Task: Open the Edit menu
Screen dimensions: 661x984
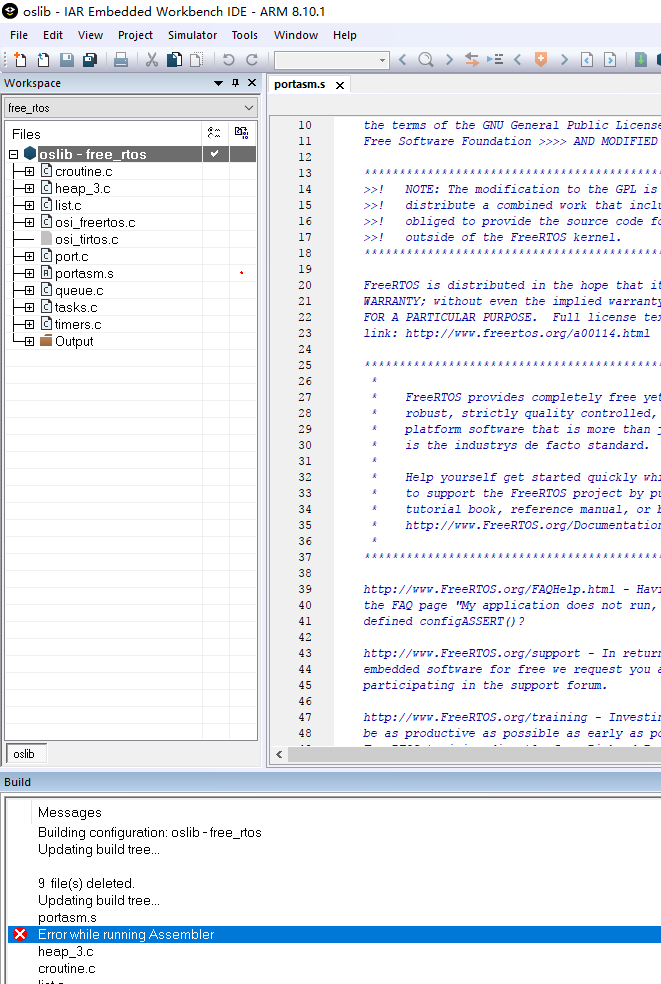Action: [x=53, y=35]
